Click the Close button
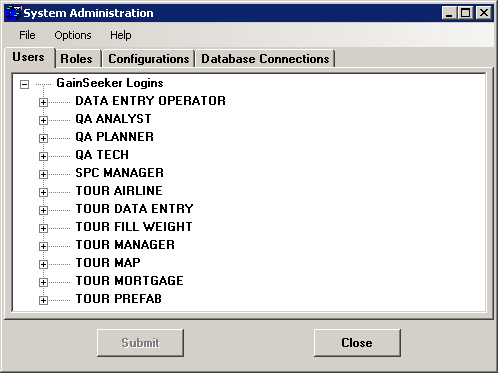Image resolution: width=498 pixels, height=373 pixels. [x=357, y=343]
